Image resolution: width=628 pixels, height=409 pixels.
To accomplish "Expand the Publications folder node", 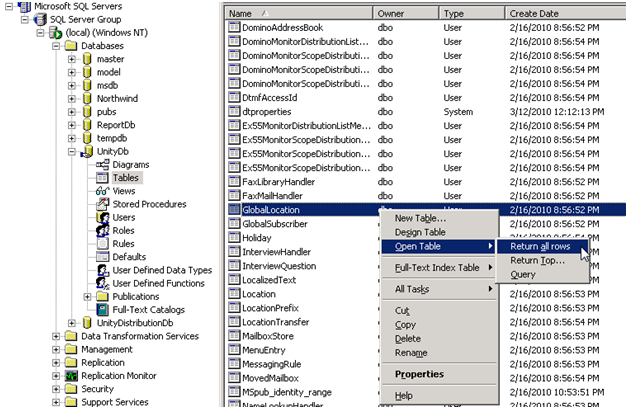I will coord(87,297).
